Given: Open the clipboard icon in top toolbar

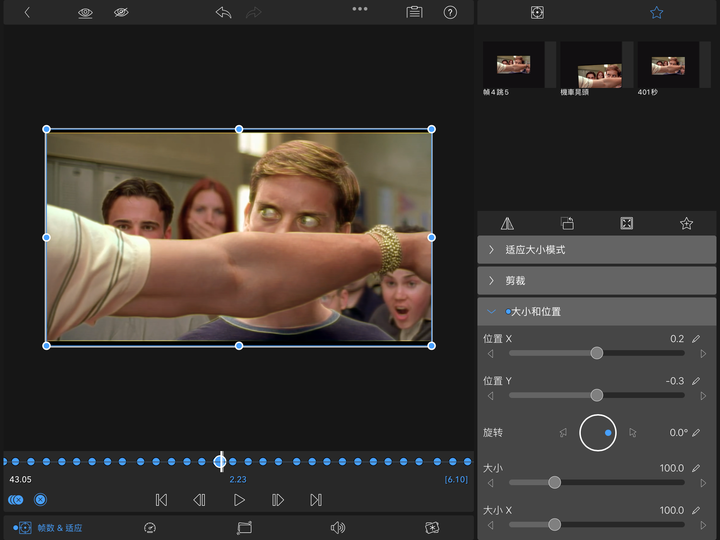Looking at the screenshot, I should pos(414,12).
